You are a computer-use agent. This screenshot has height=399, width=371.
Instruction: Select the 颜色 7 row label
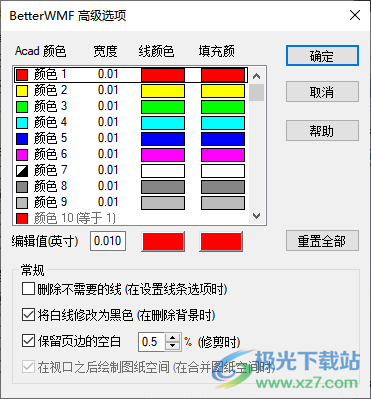tap(50, 170)
